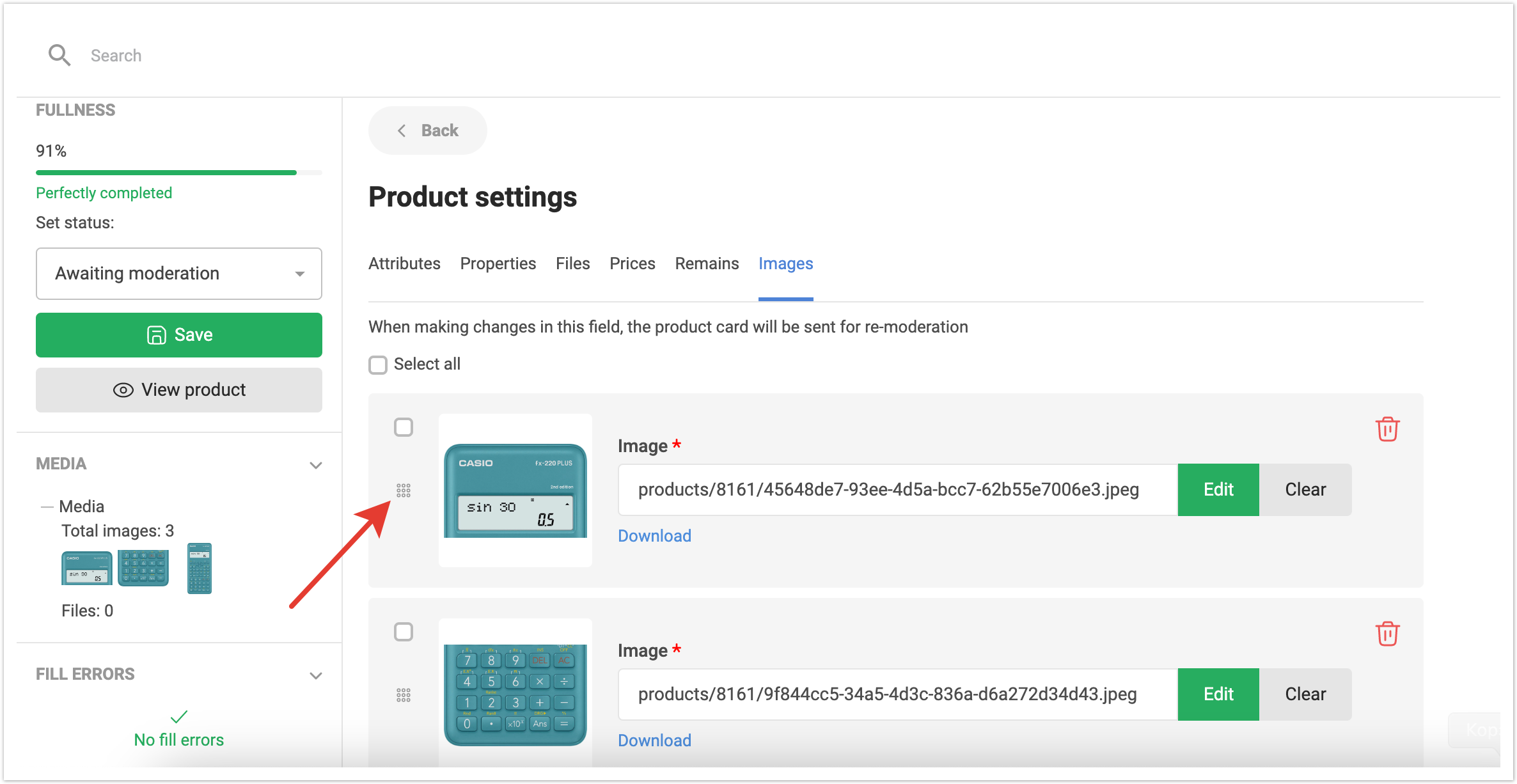This screenshot has height=784, width=1517.
Task: Click the eye icon in View product
Action: (123, 390)
